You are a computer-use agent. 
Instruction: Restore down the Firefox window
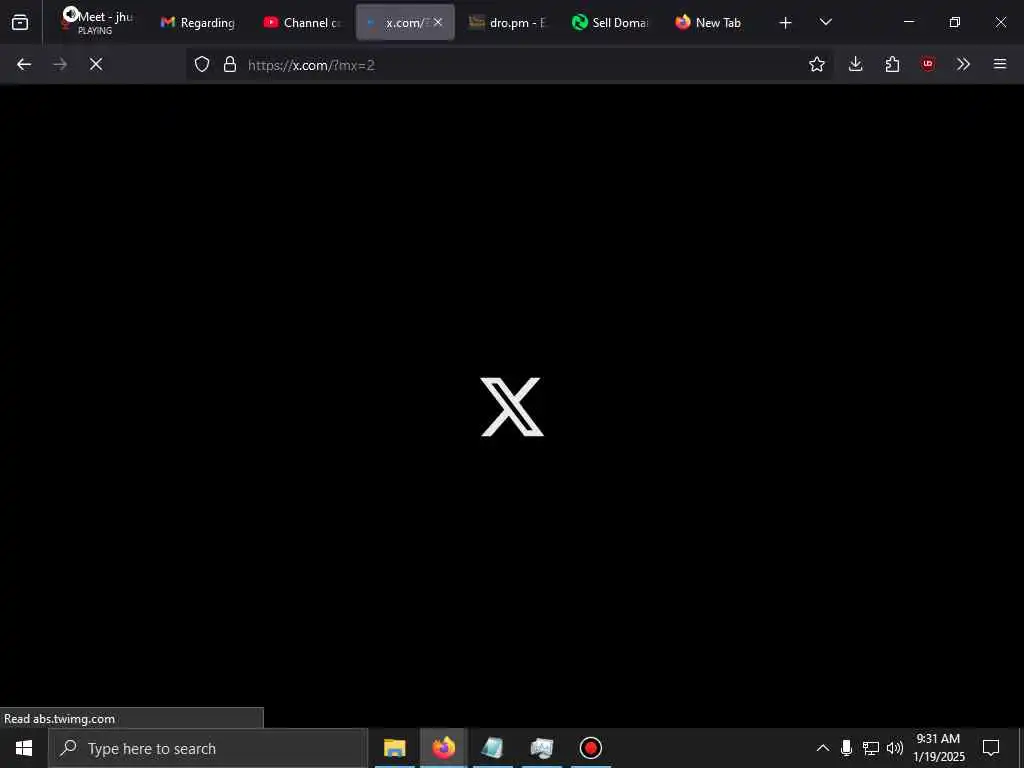955,22
